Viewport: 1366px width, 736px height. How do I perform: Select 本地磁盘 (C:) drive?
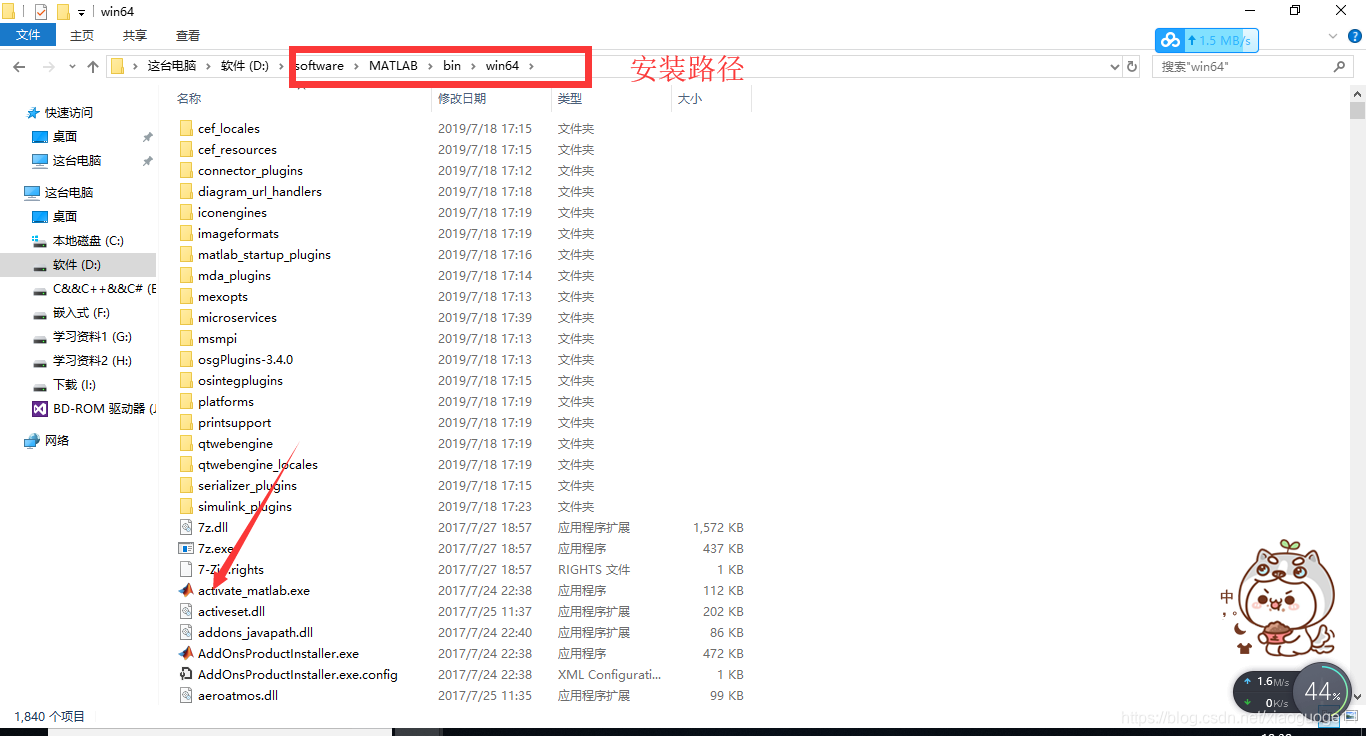pos(88,241)
